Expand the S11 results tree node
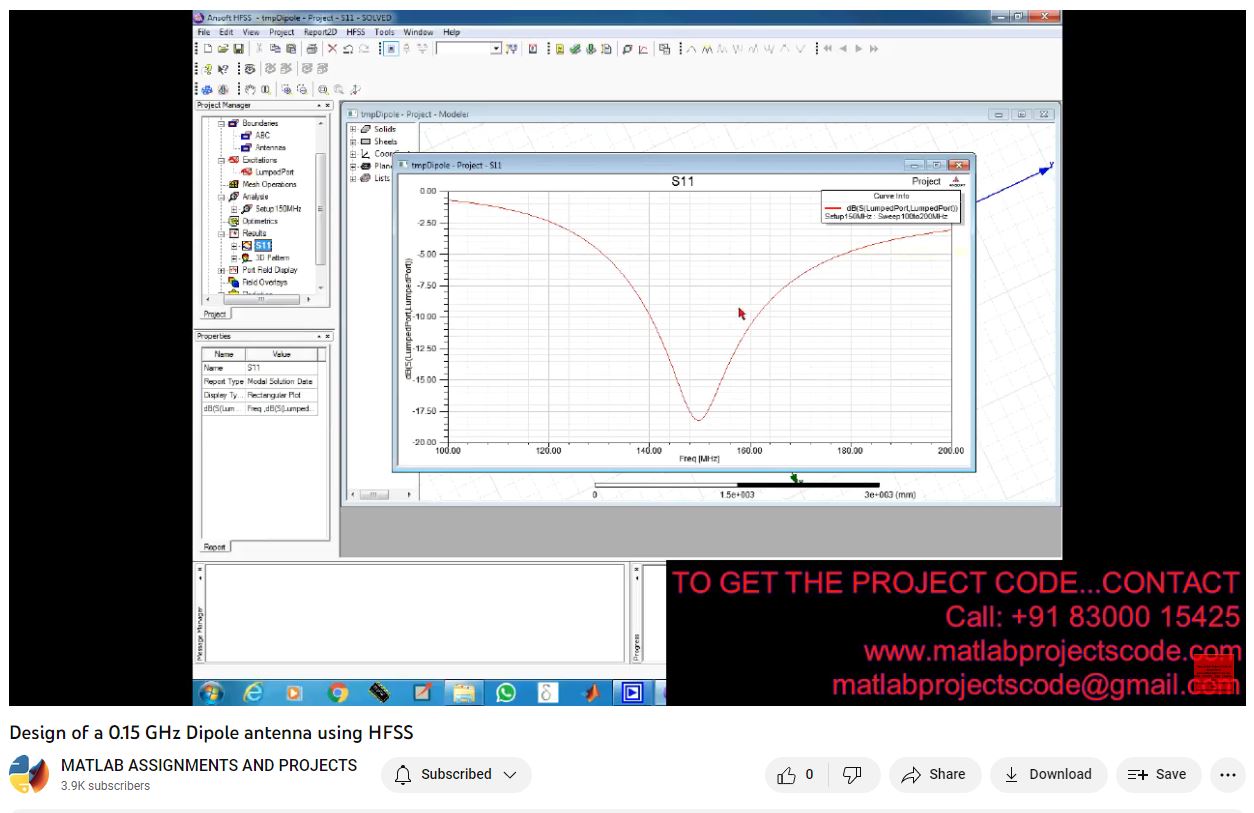1254x813 pixels. (234, 246)
